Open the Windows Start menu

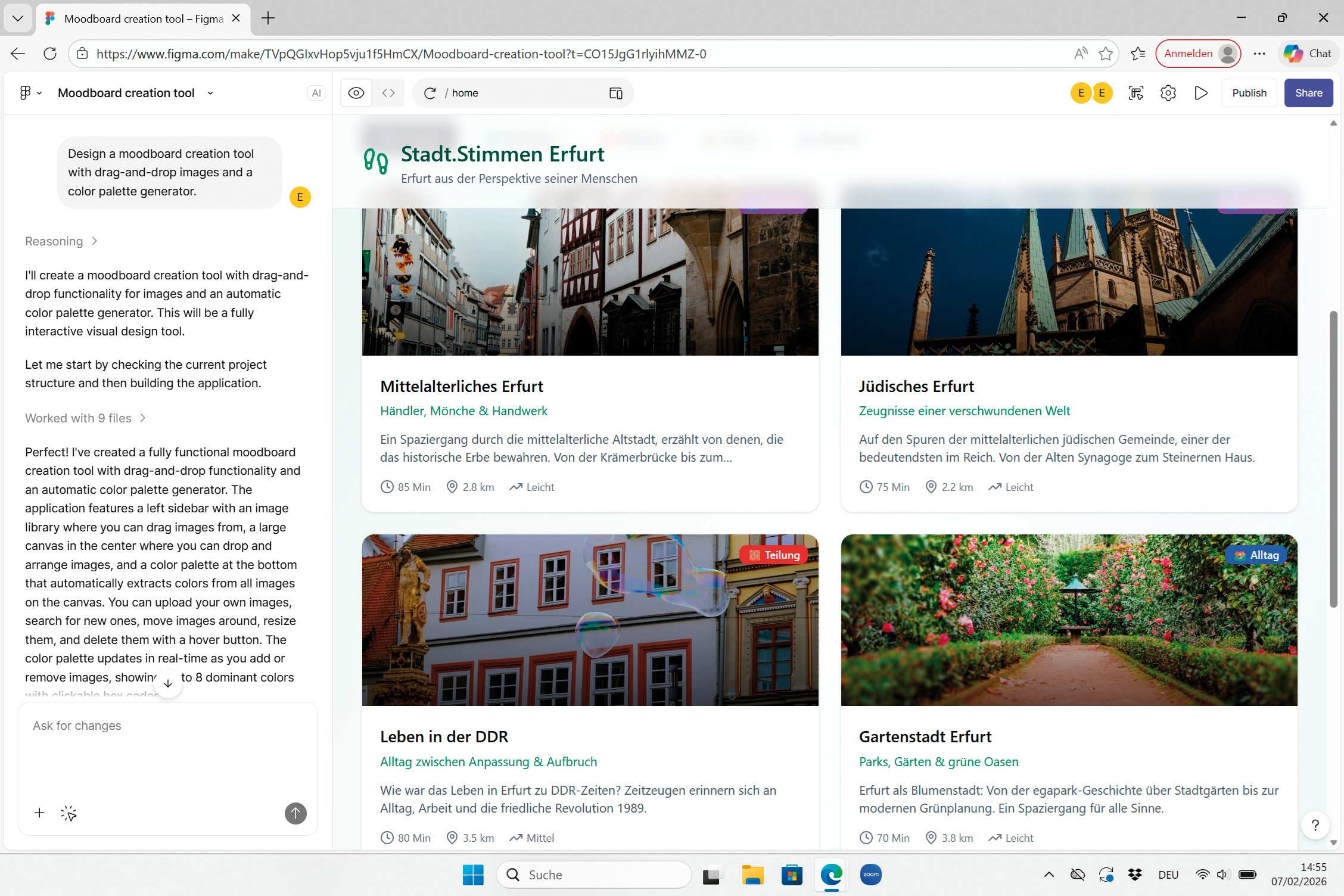[473, 875]
